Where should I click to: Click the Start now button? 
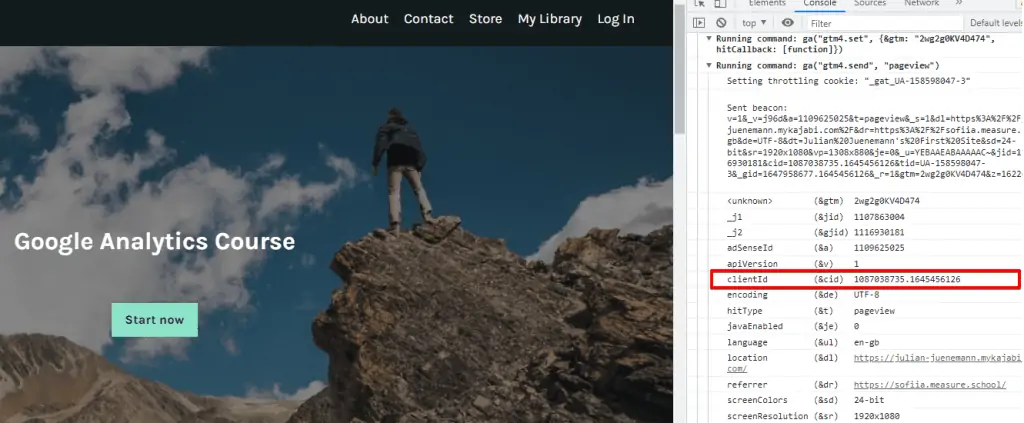(x=154, y=320)
